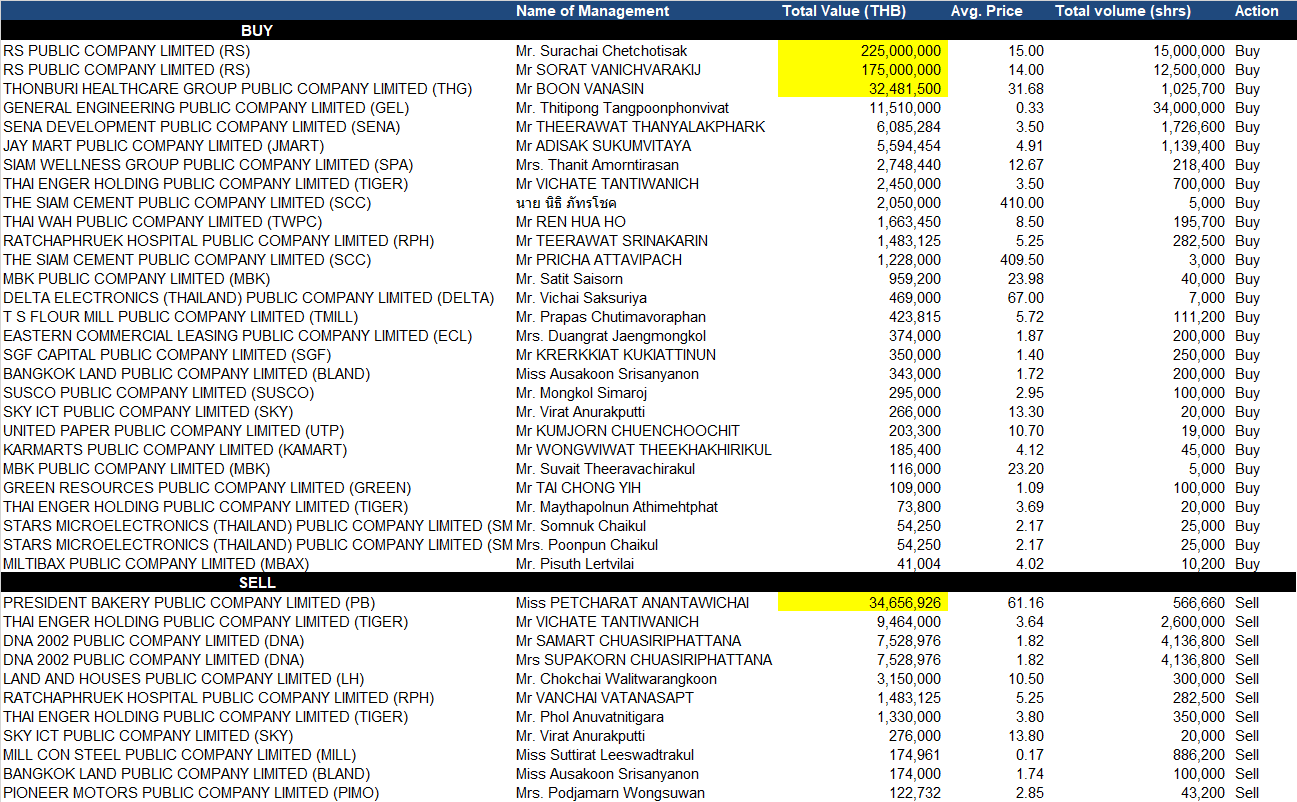1297x802 pixels.
Task: Click Mr THEERAWAT THANYALAKPHARK cell
Action: [x=641, y=127]
